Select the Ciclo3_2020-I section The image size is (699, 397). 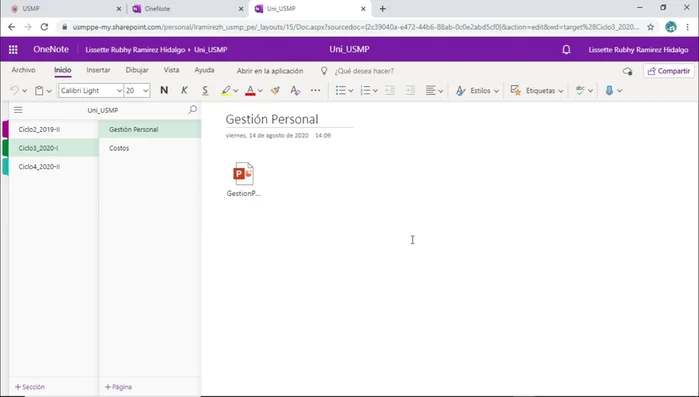click(53, 148)
